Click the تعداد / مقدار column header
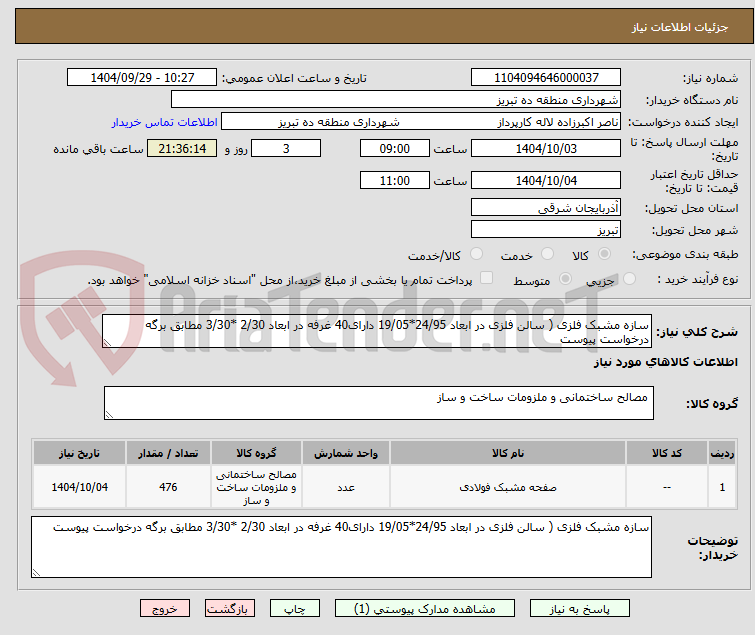This screenshot has height=635, width=755. click(x=168, y=453)
